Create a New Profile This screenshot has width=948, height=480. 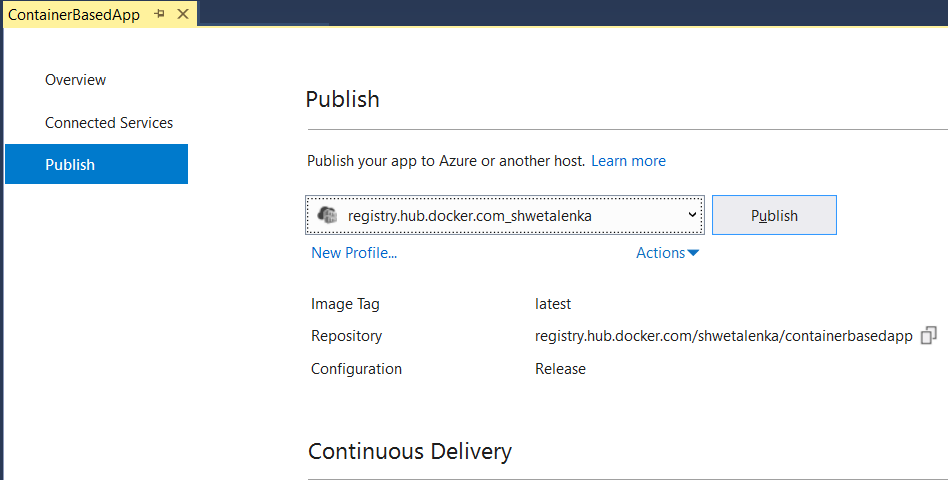click(x=354, y=253)
